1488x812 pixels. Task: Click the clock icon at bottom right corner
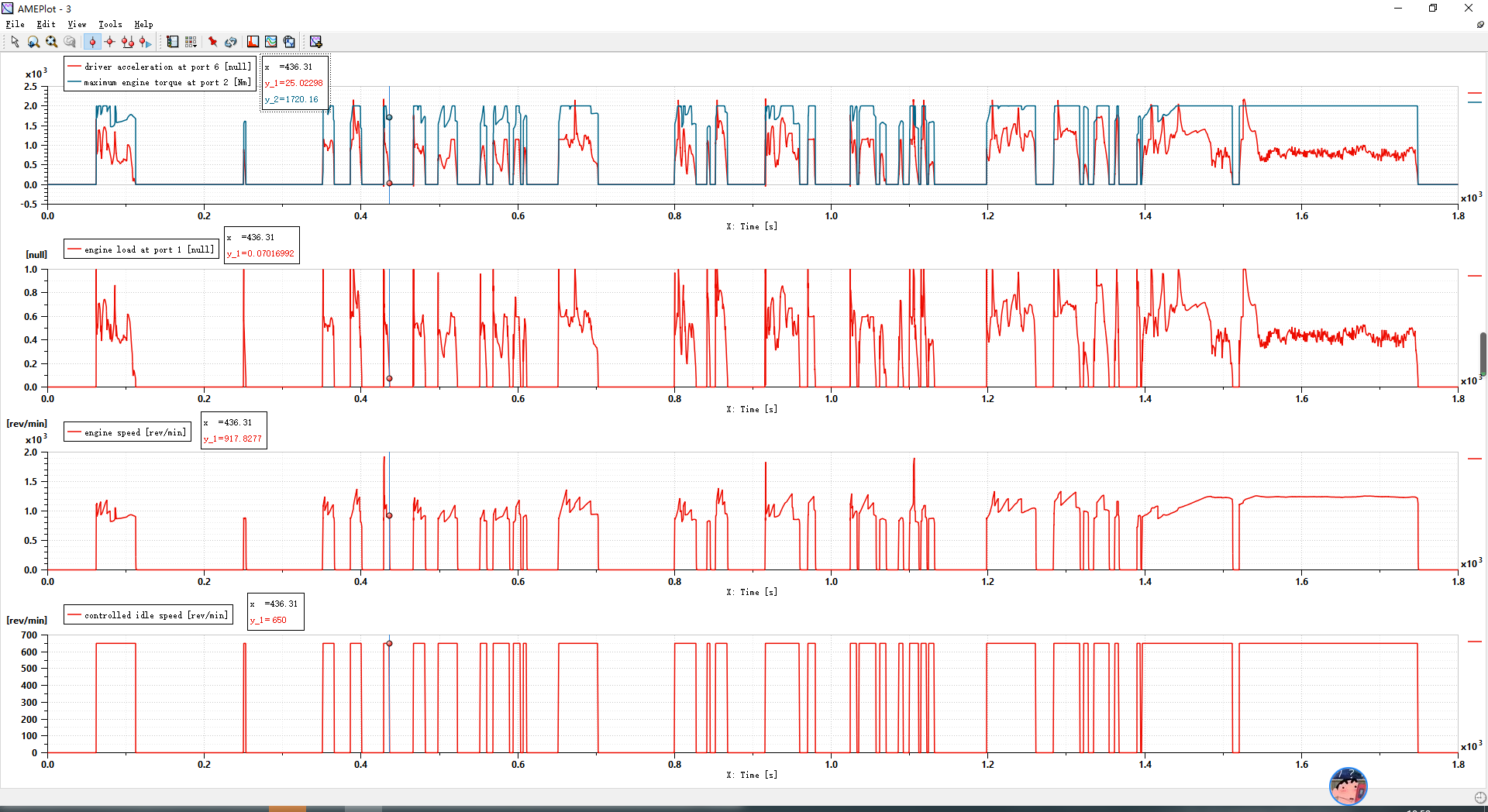1480,797
